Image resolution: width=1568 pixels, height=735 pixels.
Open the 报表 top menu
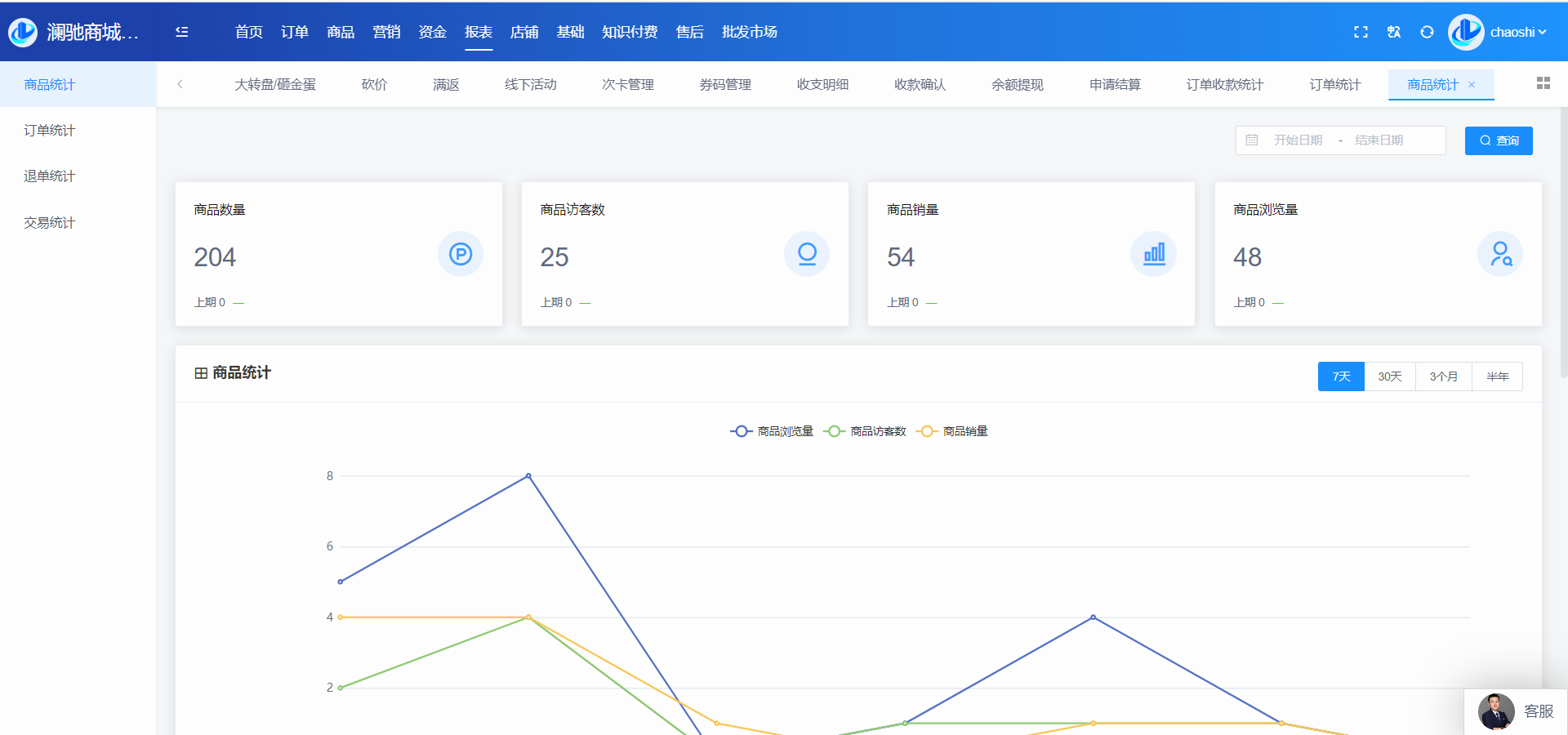479,32
